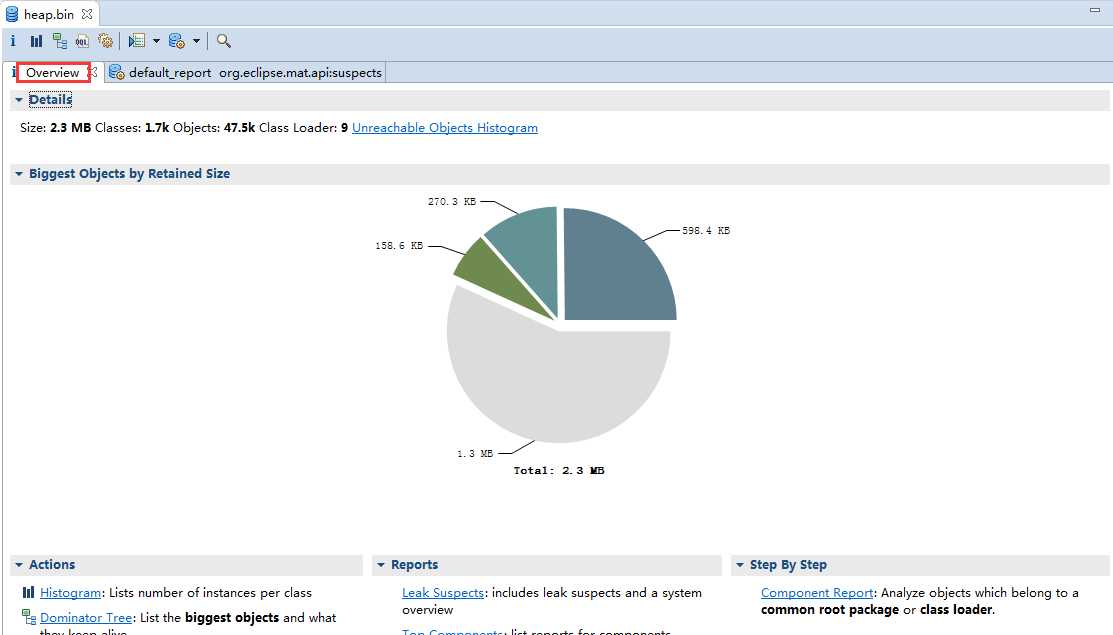This screenshot has width=1113, height=635.
Task: Open the Unreachable Objects Histogram link
Action: [445, 128]
